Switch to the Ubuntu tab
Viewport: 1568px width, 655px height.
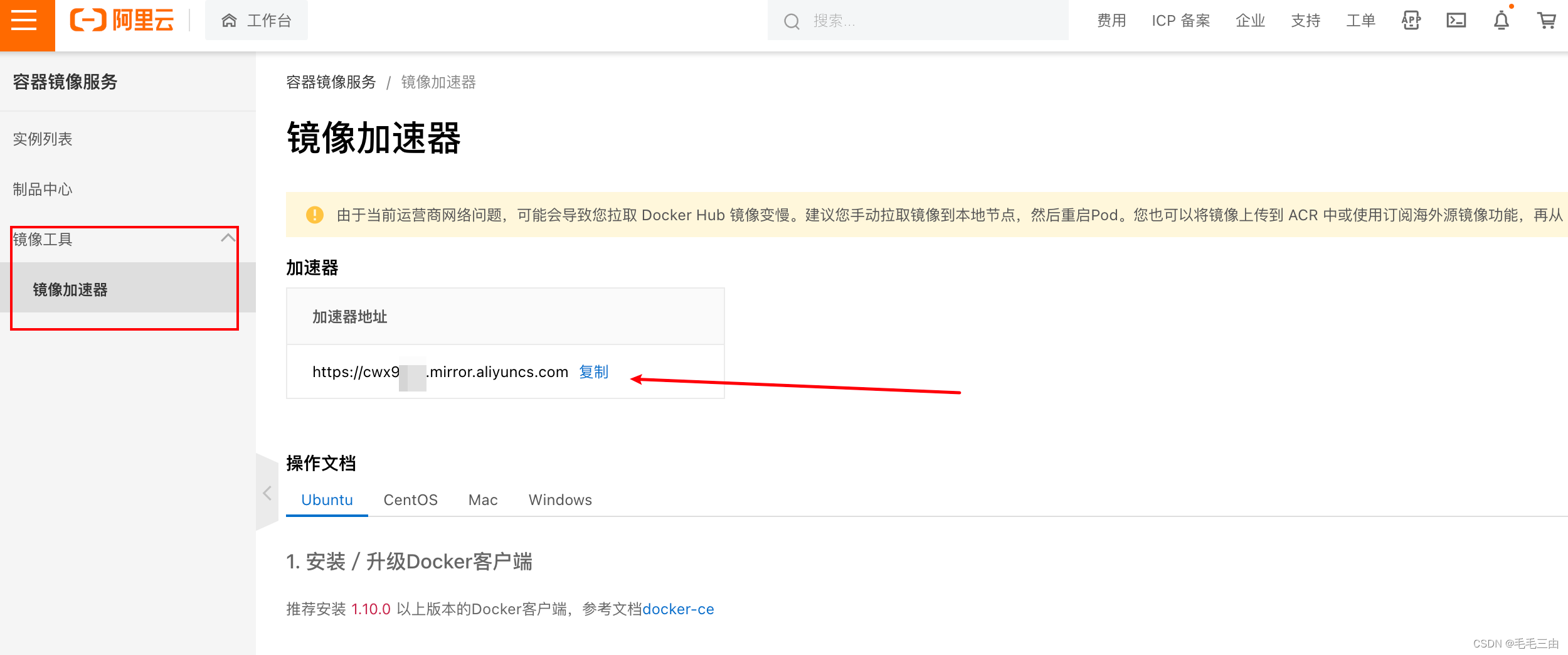(x=327, y=499)
